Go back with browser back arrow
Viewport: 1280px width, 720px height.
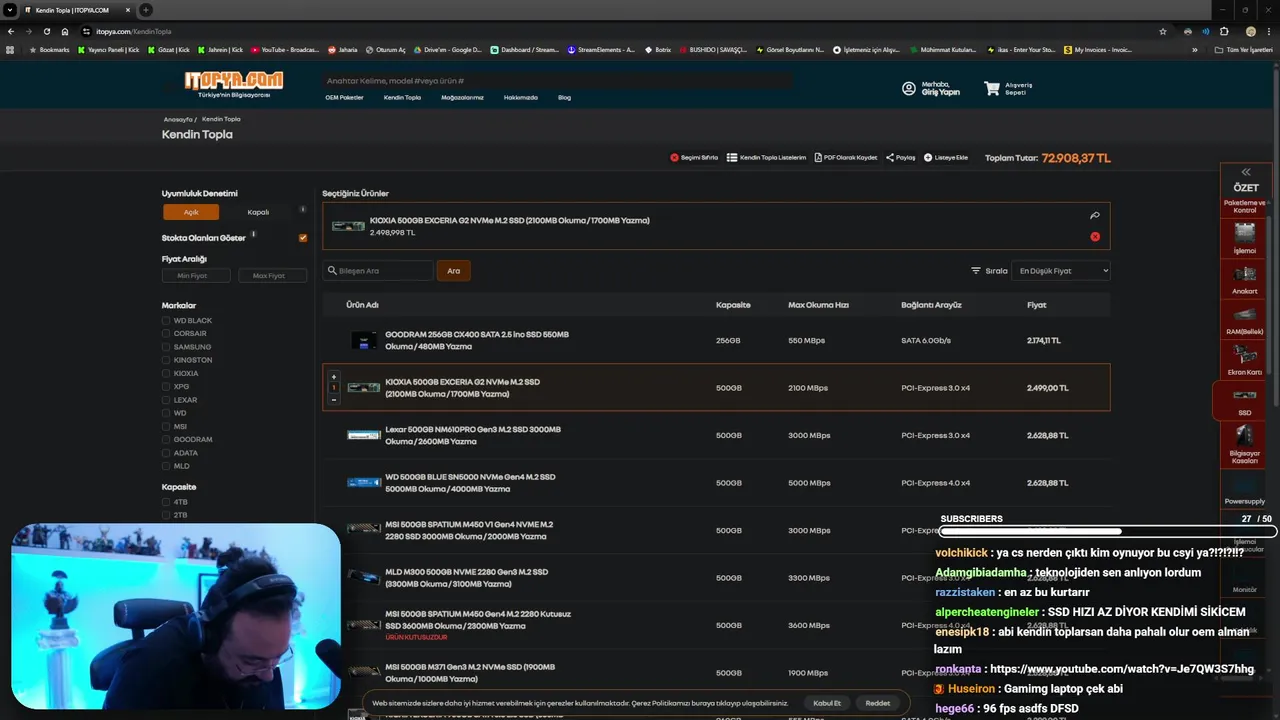[11, 31]
